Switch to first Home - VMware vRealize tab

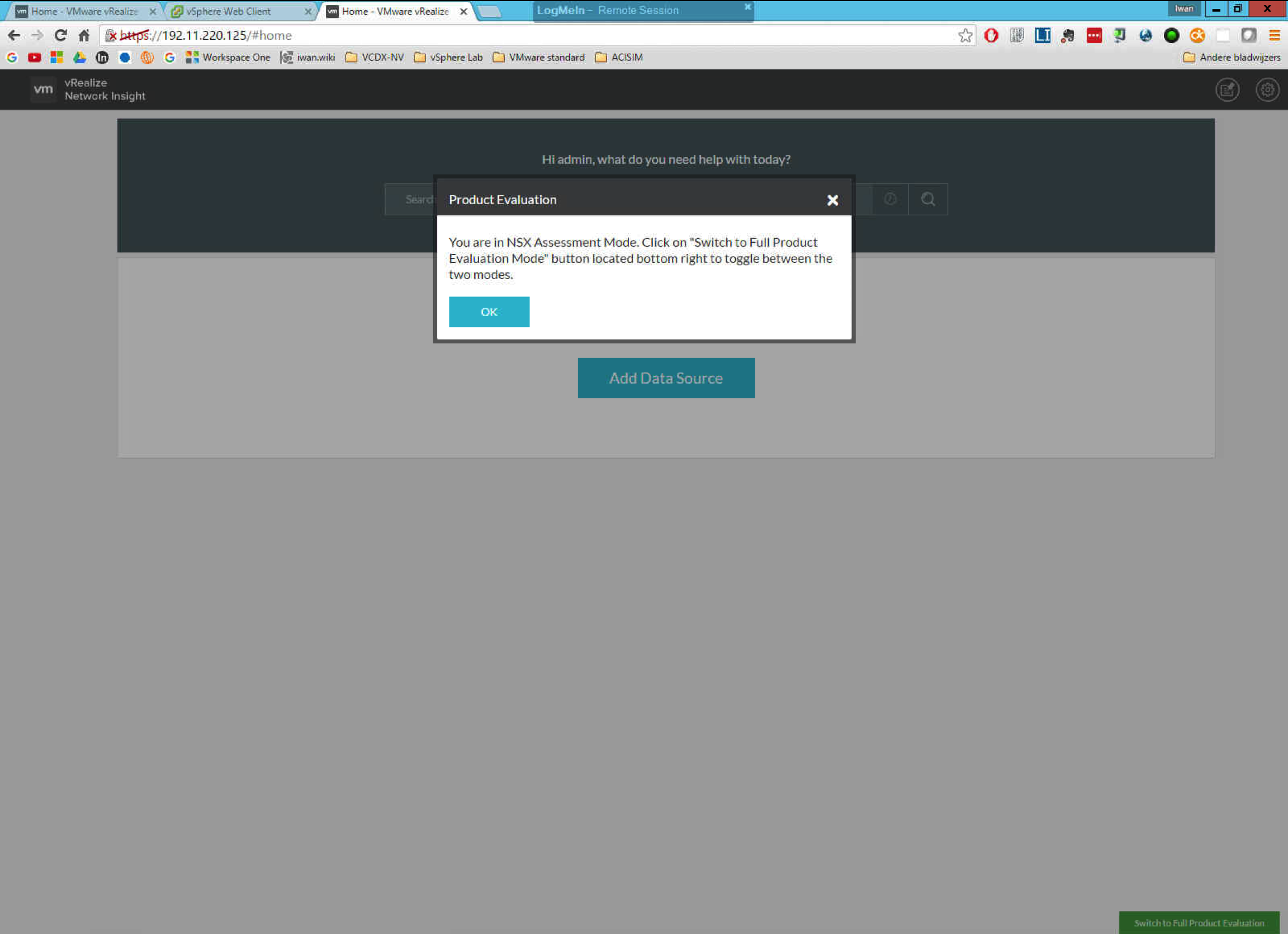point(84,11)
